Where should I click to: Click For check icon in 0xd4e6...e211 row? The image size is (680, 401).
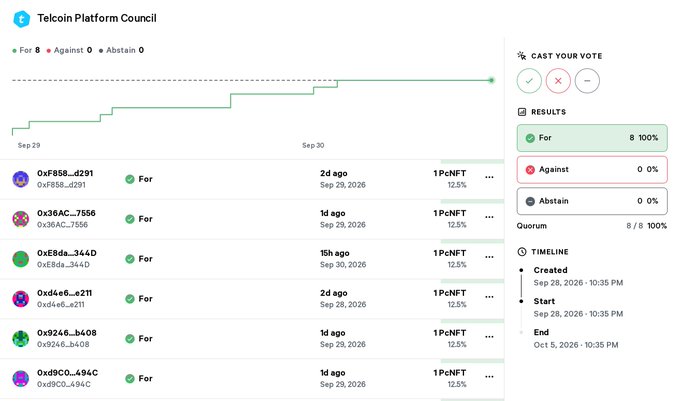[130, 299]
